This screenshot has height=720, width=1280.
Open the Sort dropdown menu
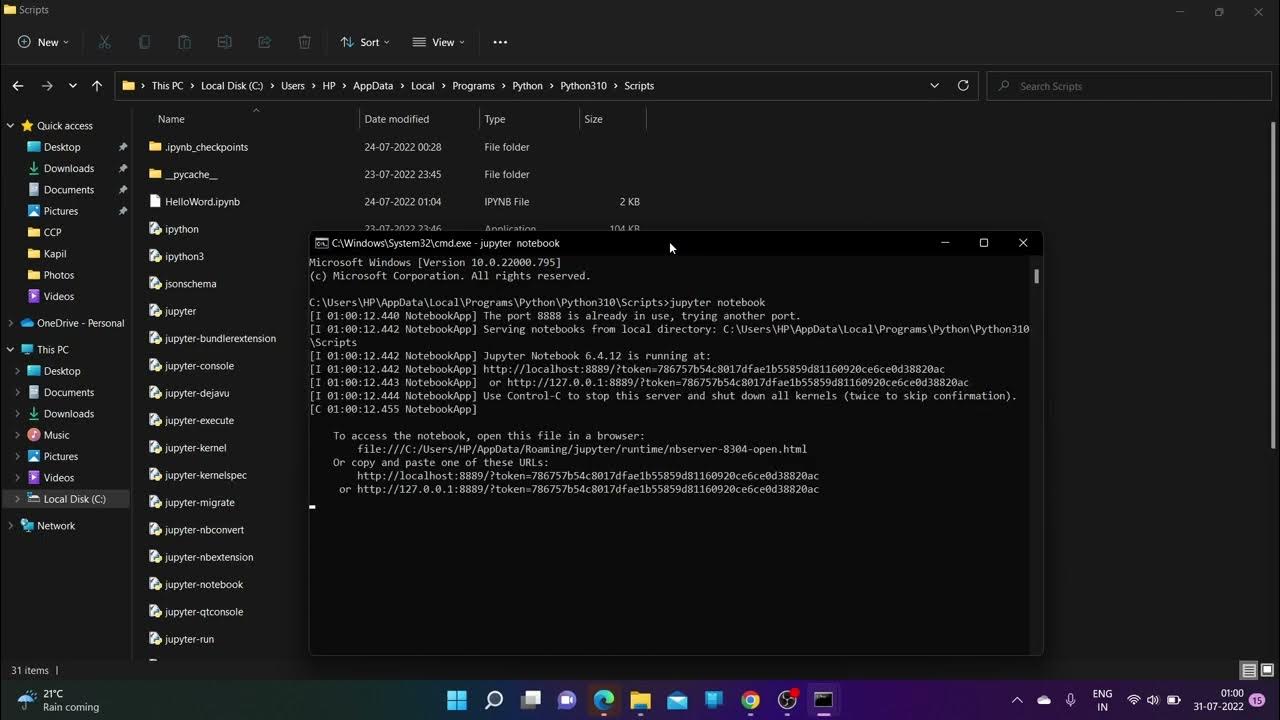tap(365, 42)
